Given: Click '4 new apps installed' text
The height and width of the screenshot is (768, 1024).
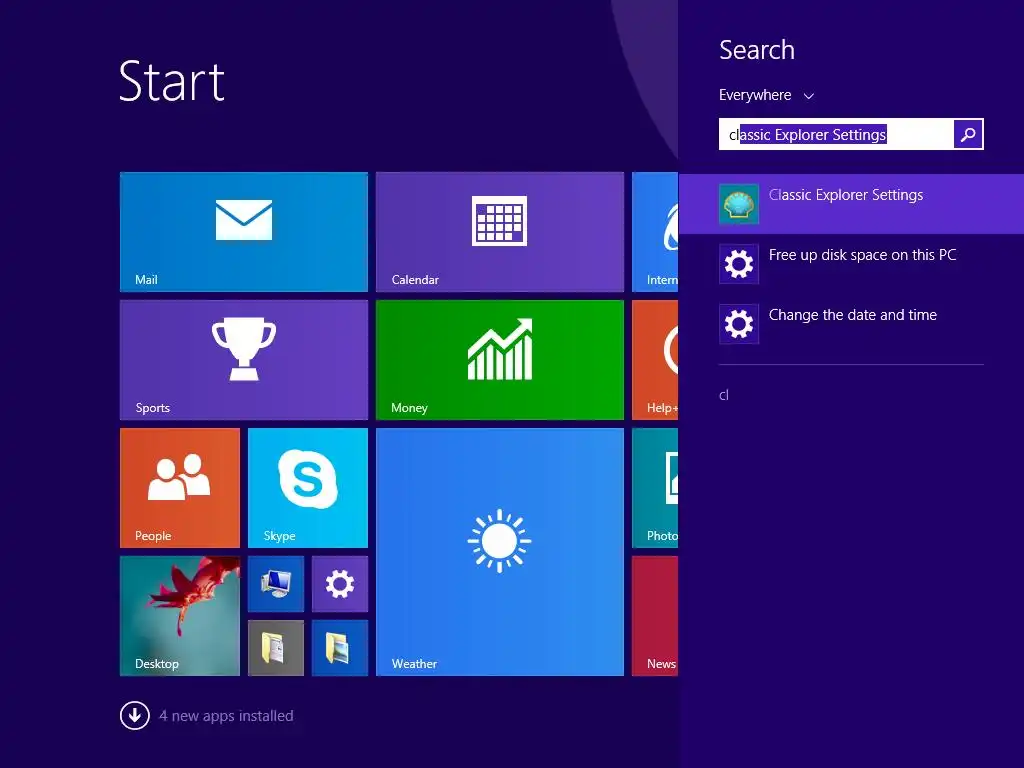Looking at the screenshot, I should point(226,716).
